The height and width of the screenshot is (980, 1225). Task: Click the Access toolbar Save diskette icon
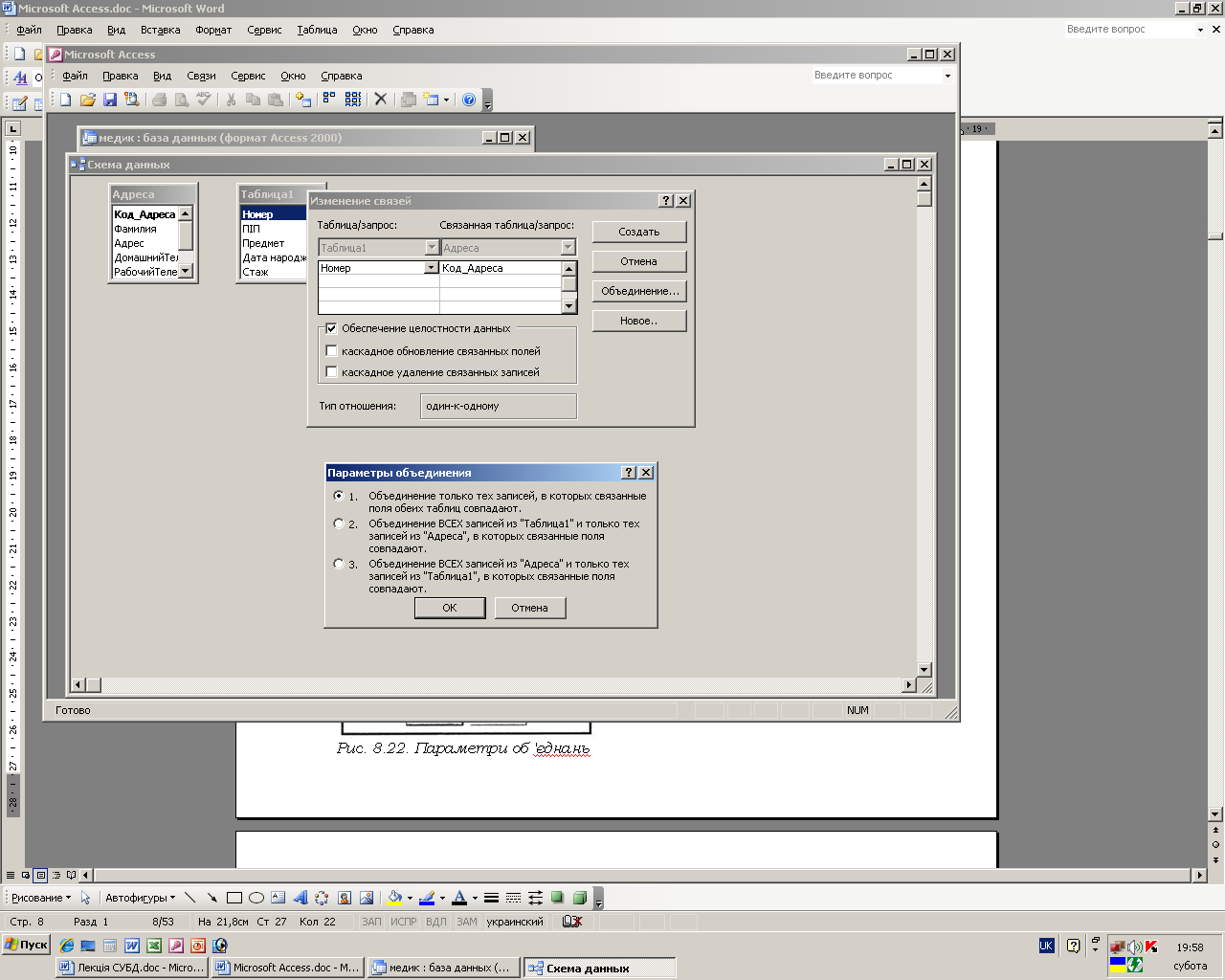(x=110, y=100)
